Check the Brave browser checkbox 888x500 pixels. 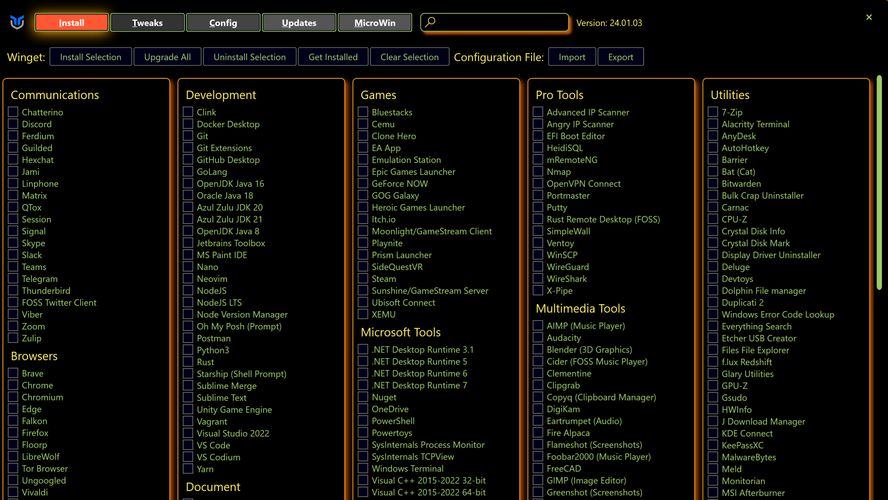point(13,373)
